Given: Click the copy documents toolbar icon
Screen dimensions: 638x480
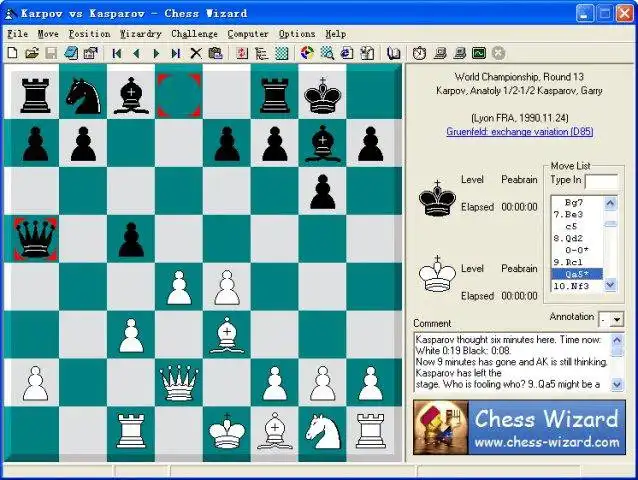Looking at the screenshot, I should [x=367, y=53].
